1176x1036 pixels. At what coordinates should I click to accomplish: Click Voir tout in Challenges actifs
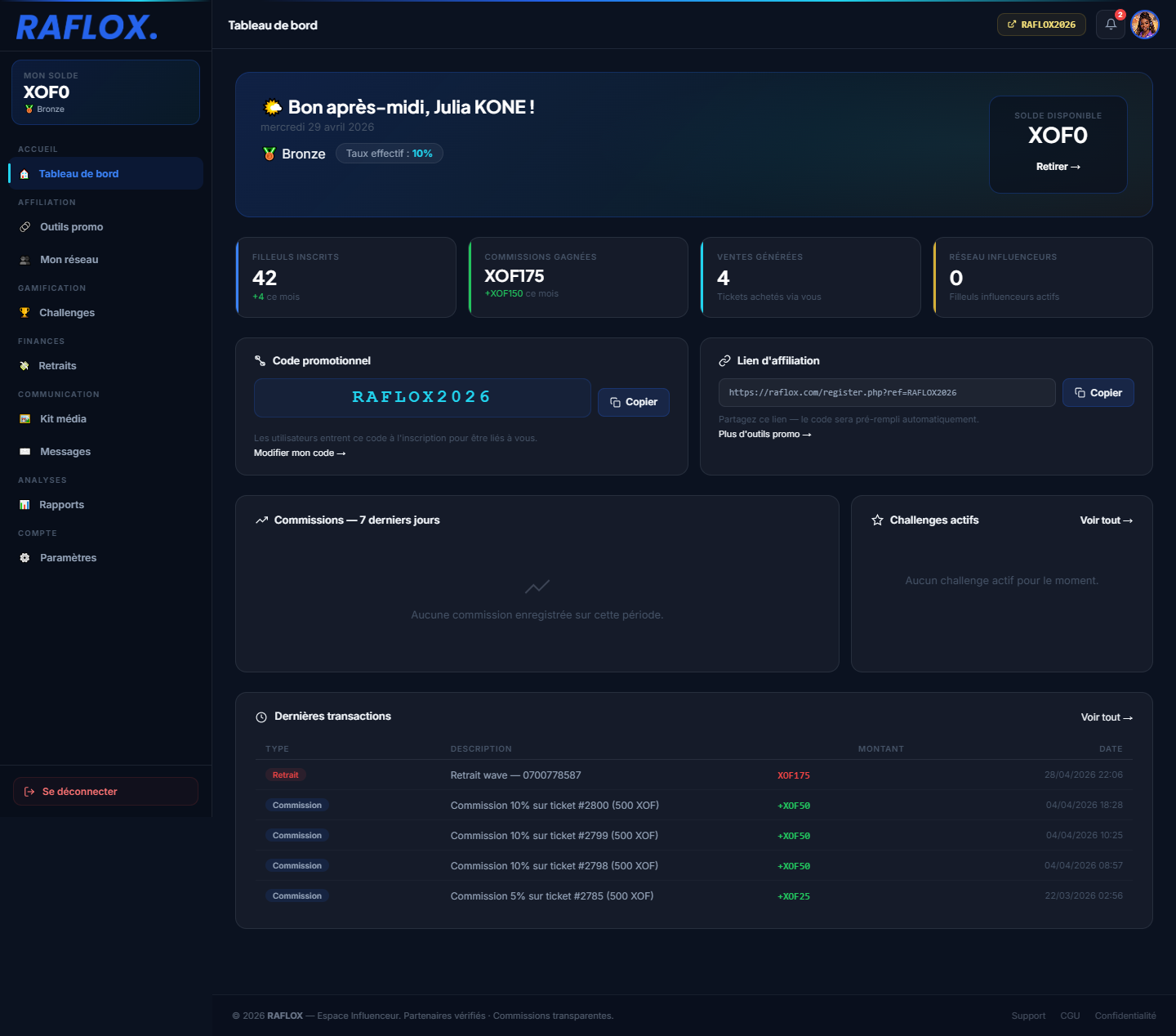coord(1107,520)
